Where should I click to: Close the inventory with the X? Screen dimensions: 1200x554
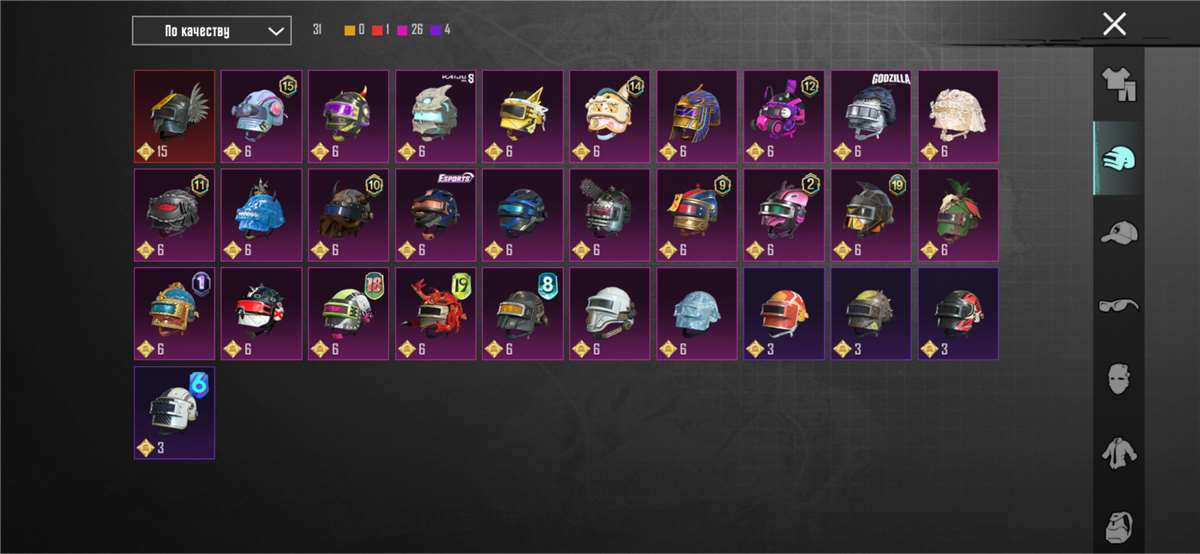(1114, 24)
